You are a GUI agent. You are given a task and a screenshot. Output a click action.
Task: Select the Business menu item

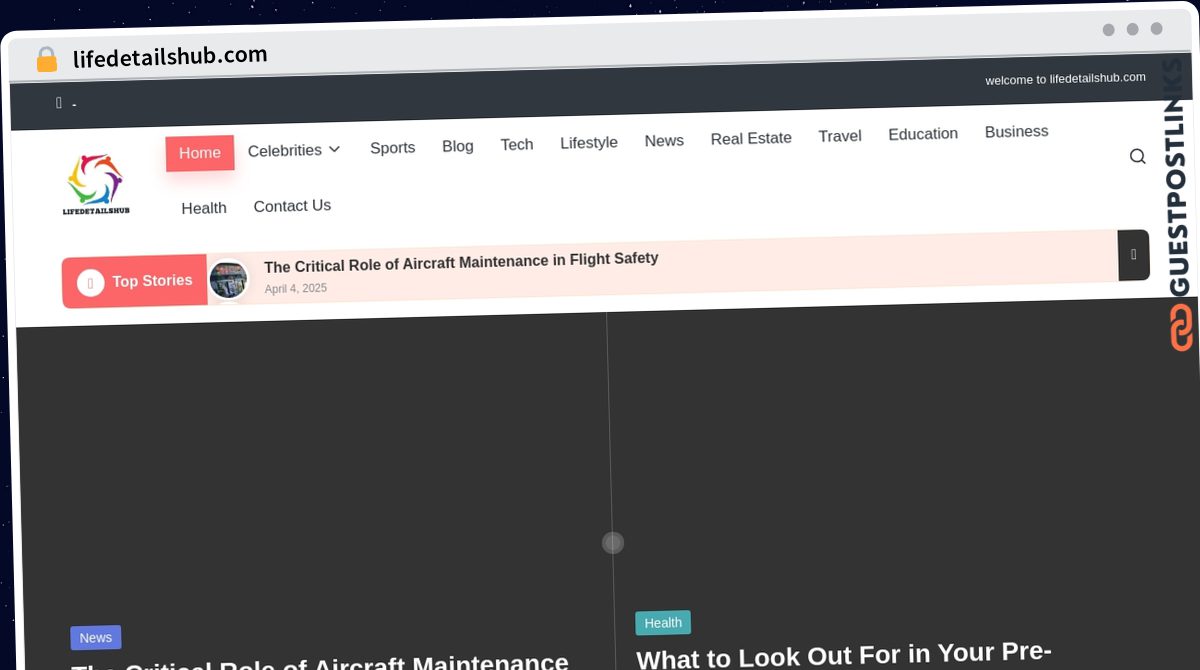point(1016,132)
